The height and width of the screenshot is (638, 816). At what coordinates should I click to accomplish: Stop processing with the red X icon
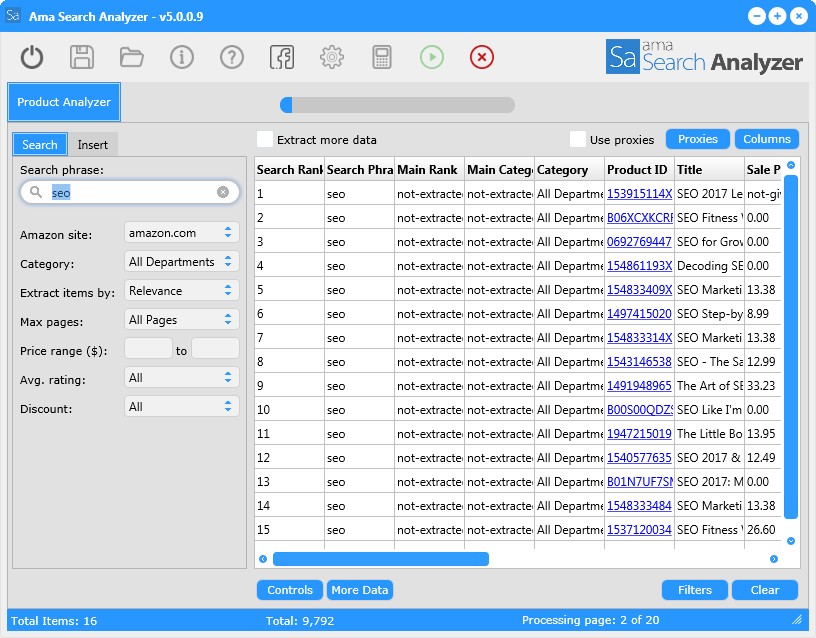point(481,57)
